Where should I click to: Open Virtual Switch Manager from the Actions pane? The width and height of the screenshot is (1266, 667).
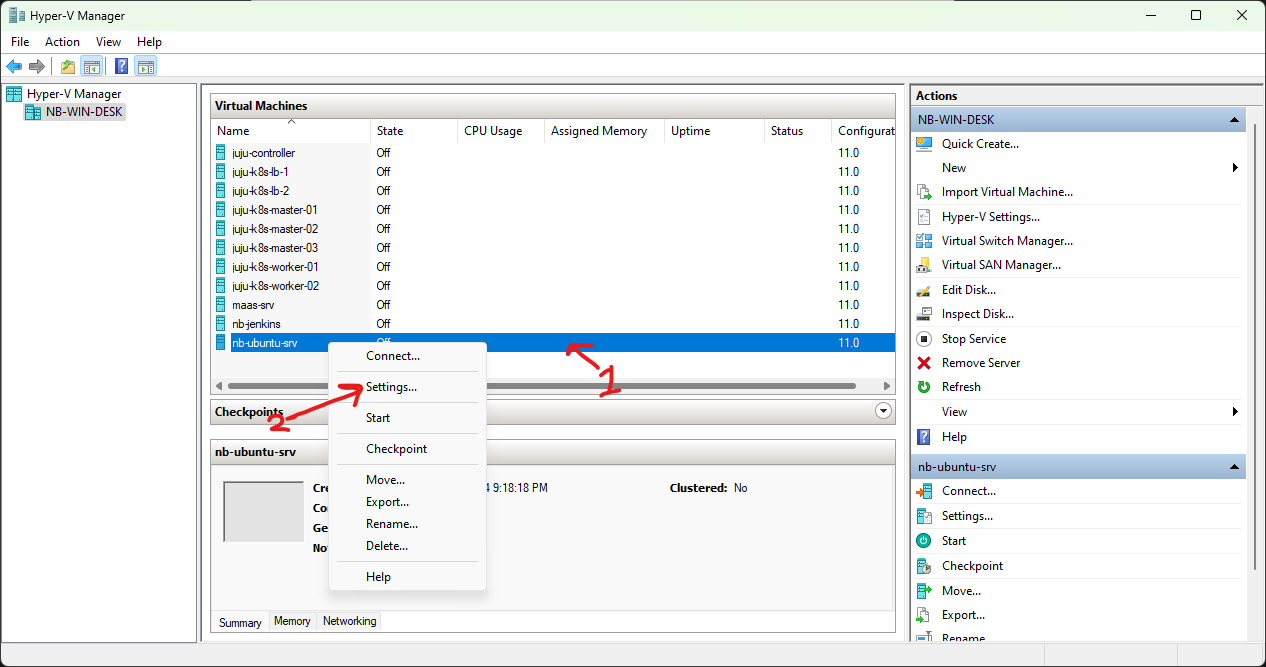[1006, 241]
